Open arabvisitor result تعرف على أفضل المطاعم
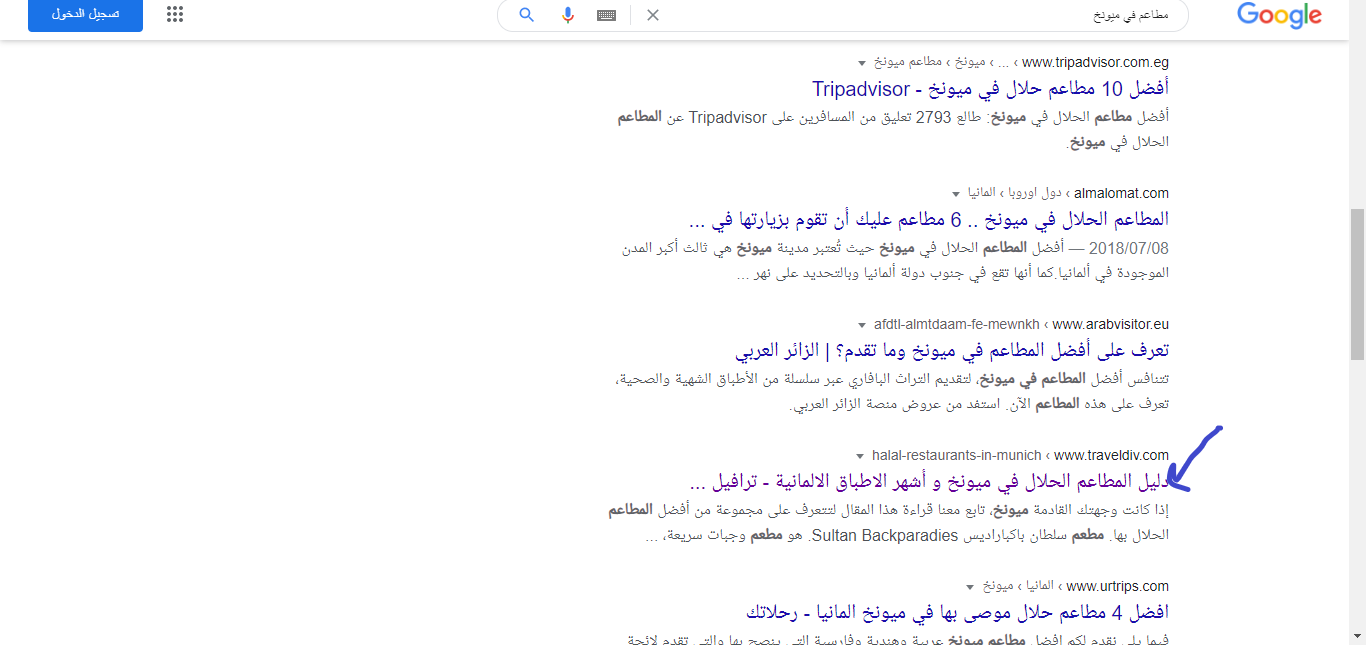The image size is (1366, 645). (952, 350)
